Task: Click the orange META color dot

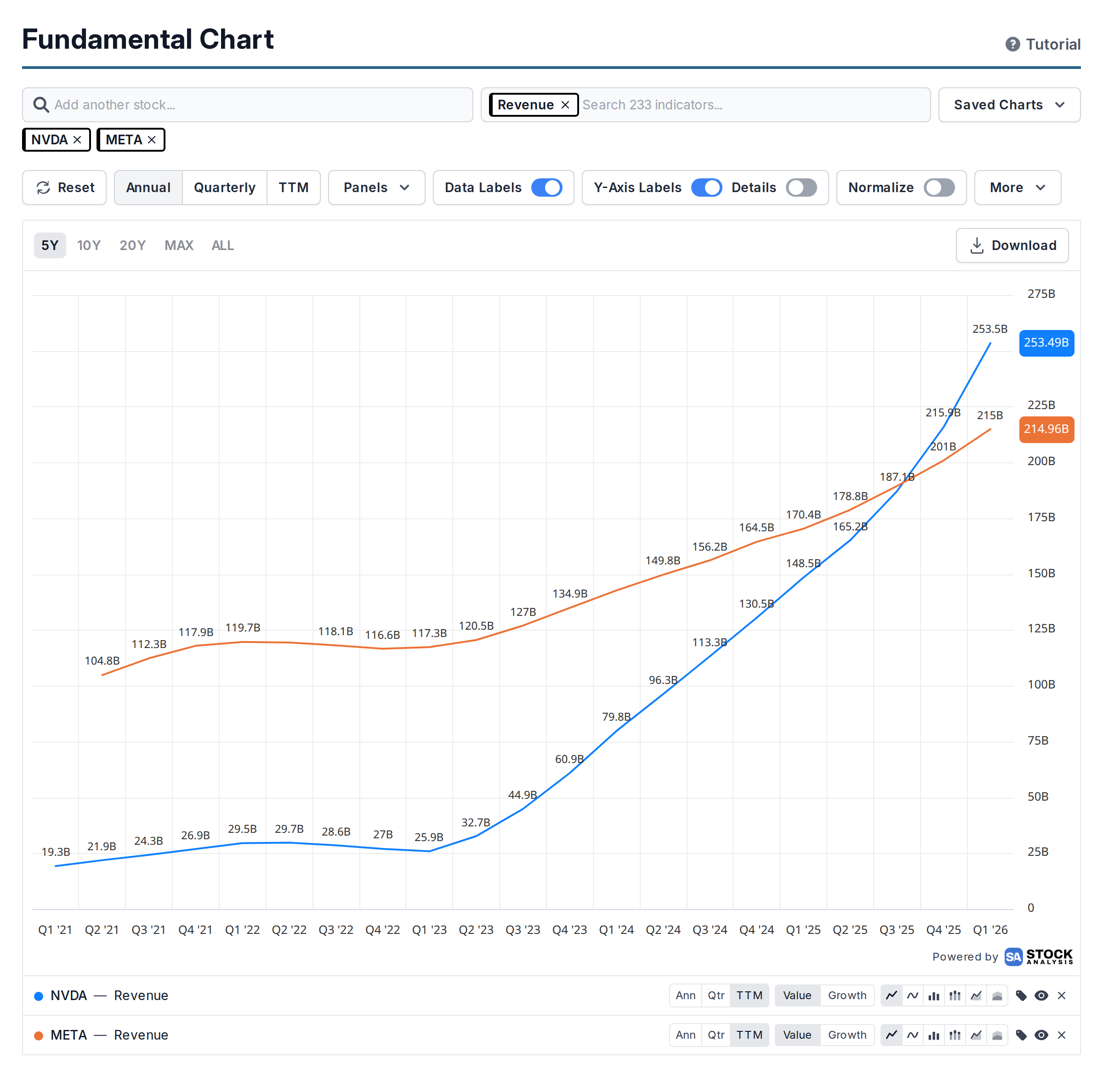Action: (x=38, y=1035)
